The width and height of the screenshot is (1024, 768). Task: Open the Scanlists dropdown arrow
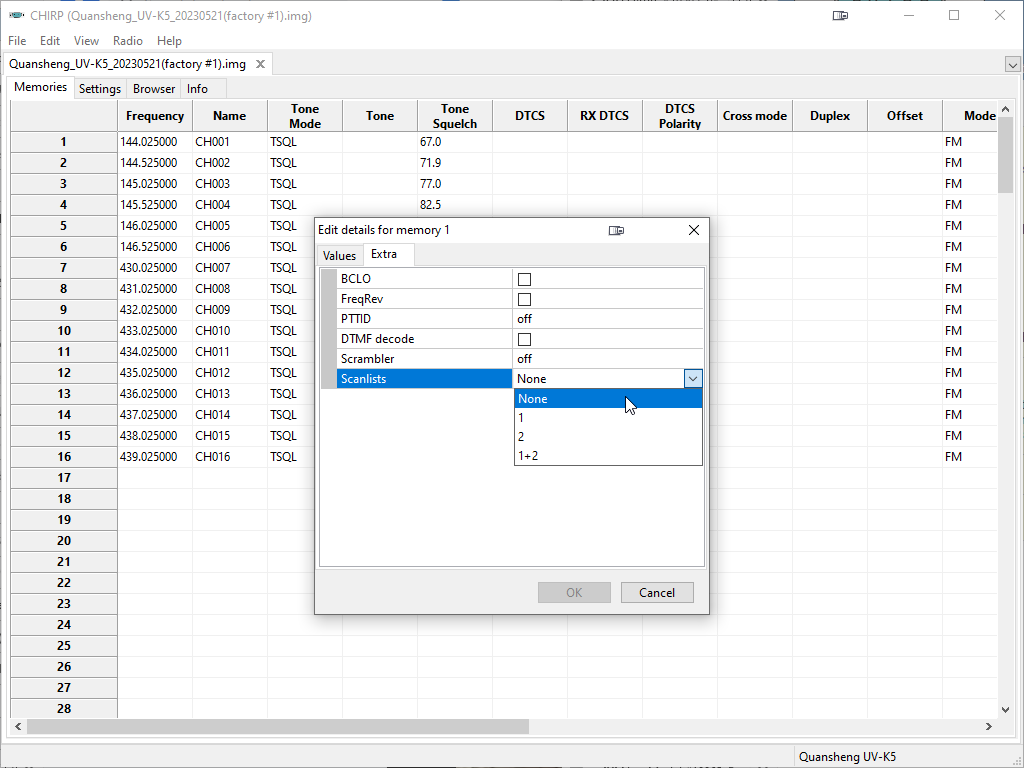pyautogui.click(x=693, y=379)
